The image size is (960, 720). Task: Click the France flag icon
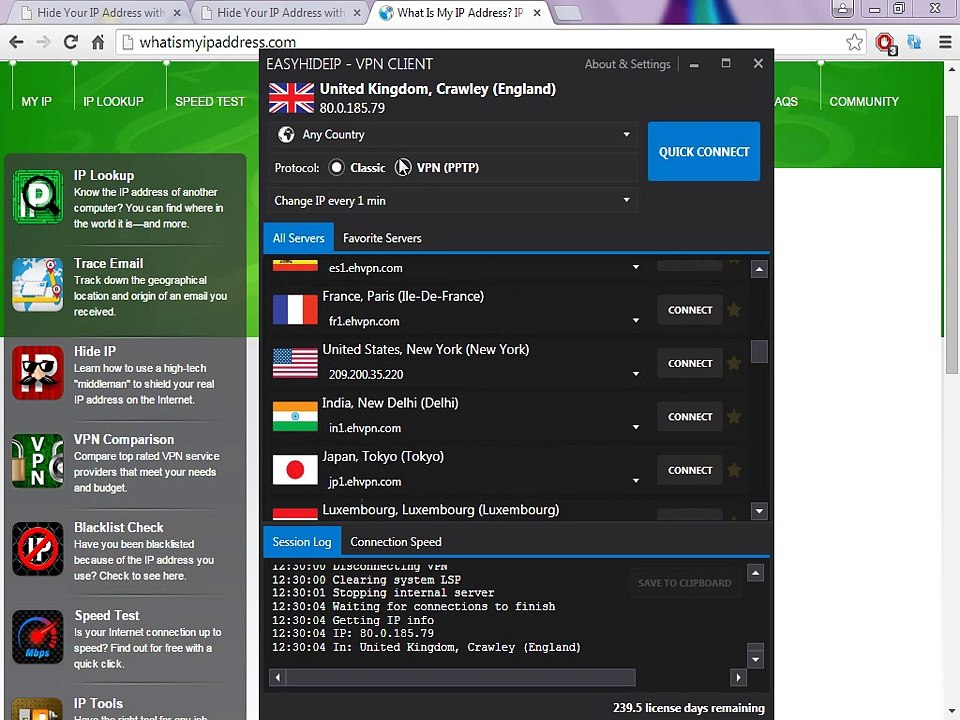click(295, 309)
